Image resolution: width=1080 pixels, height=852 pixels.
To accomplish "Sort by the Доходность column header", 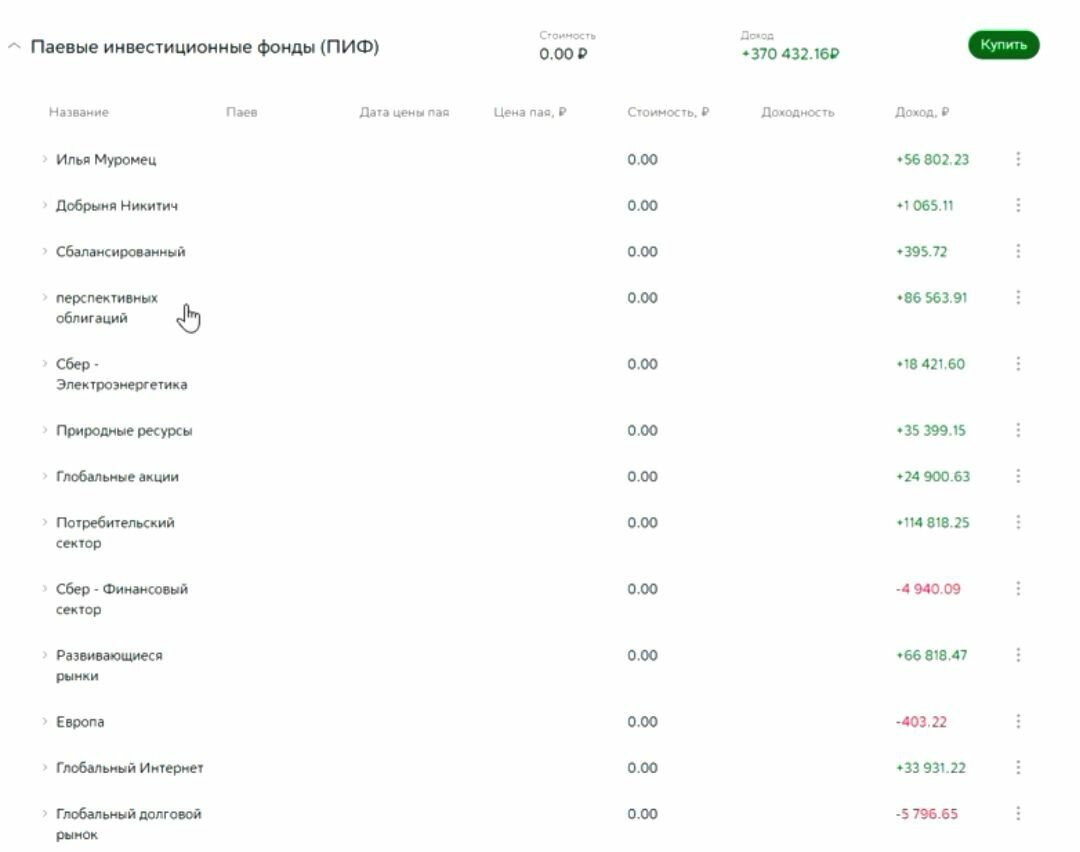I will tap(797, 112).
